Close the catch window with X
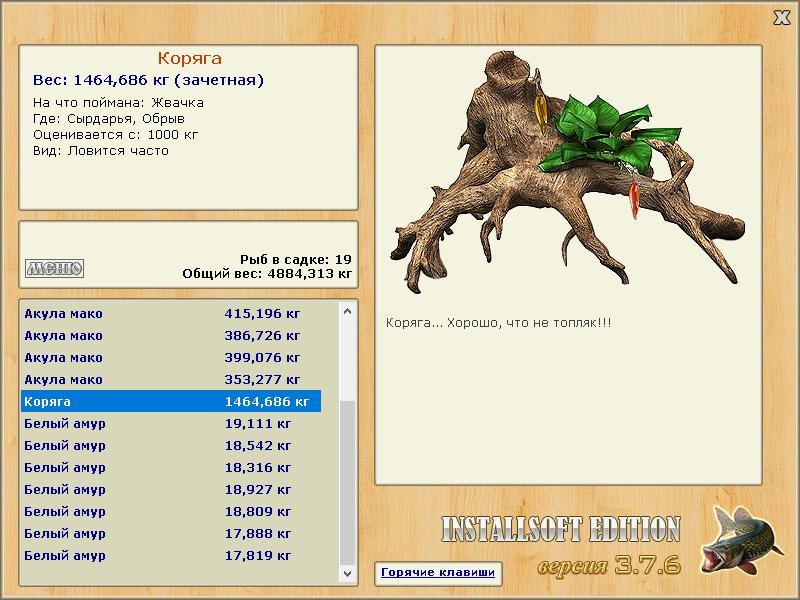 (782, 18)
